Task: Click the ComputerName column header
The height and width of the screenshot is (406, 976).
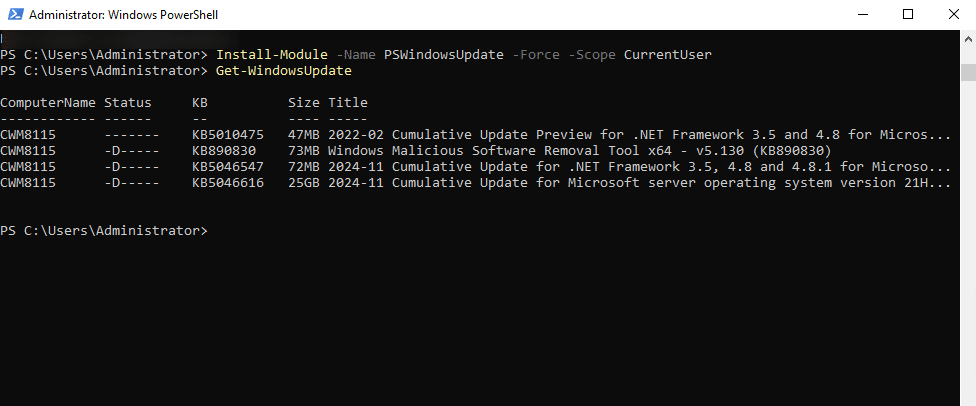Action: (48, 102)
